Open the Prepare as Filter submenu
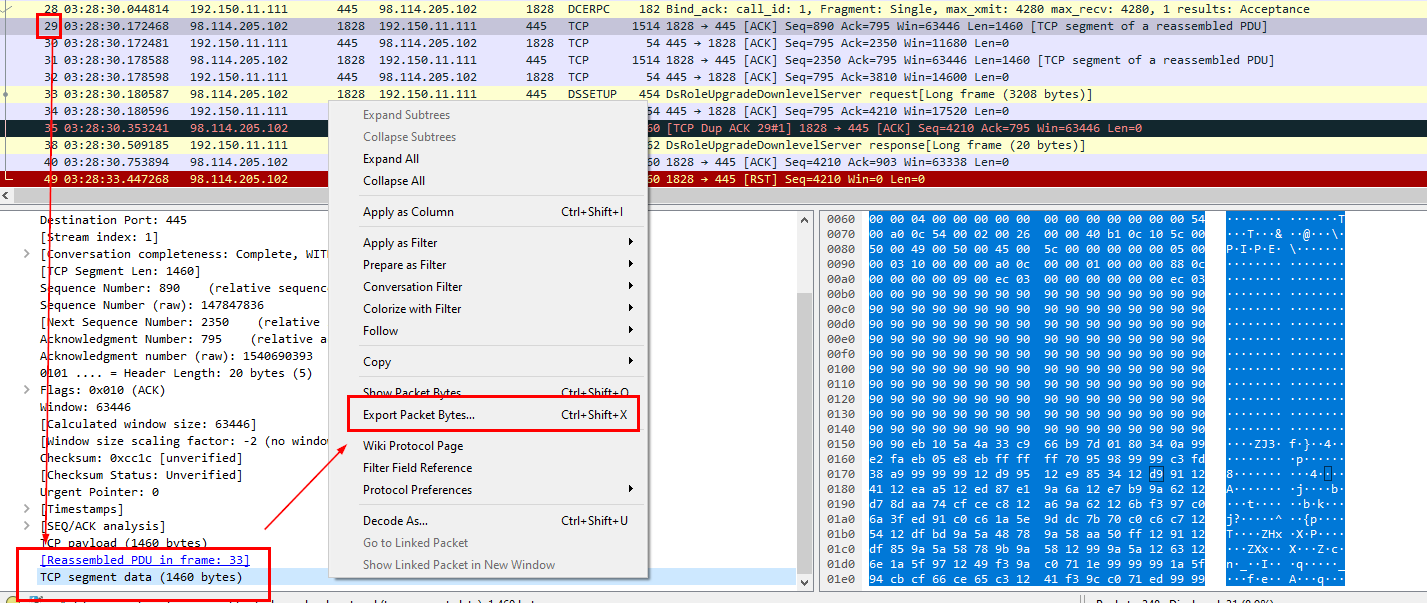This screenshot has width=1427, height=603. point(404,265)
